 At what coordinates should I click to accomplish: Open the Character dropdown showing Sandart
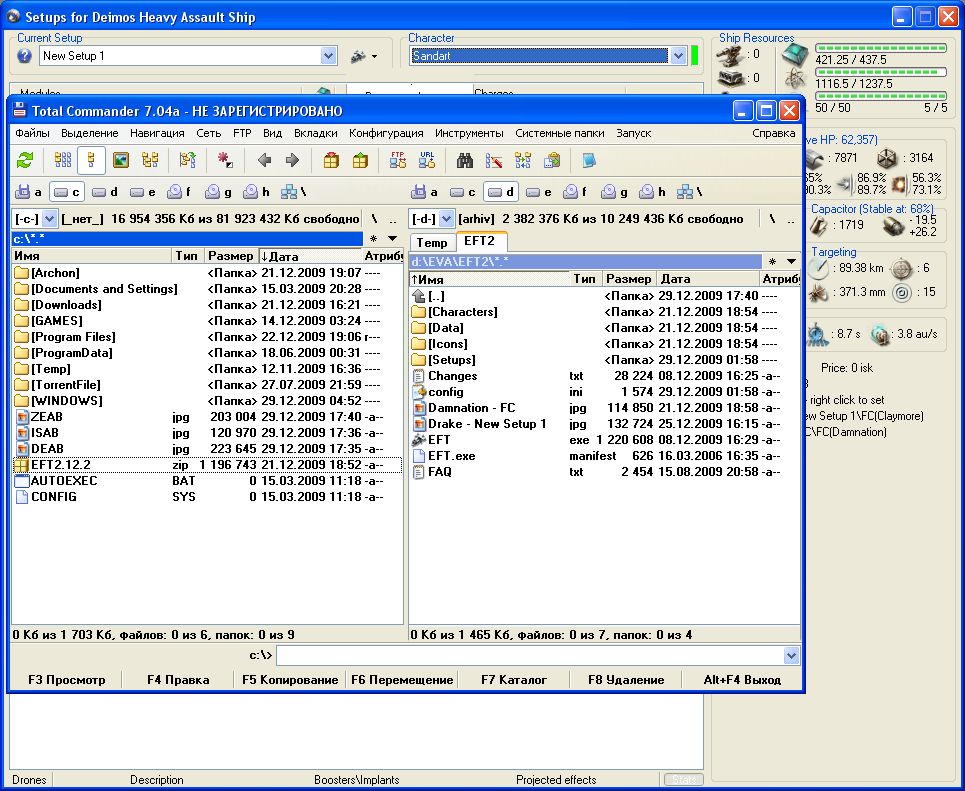click(x=678, y=56)
